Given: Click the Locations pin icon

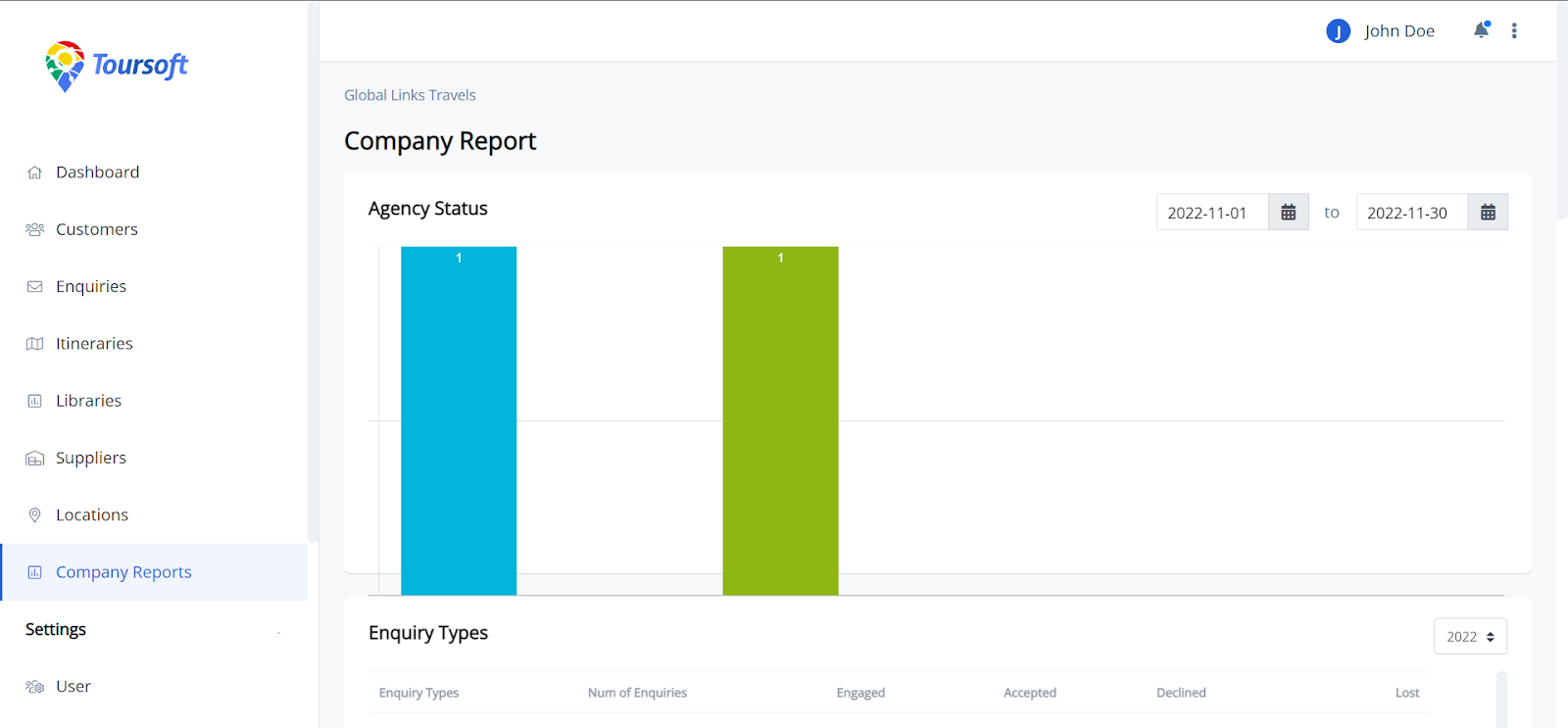Looking at the screenshot, I should point(35,515).
